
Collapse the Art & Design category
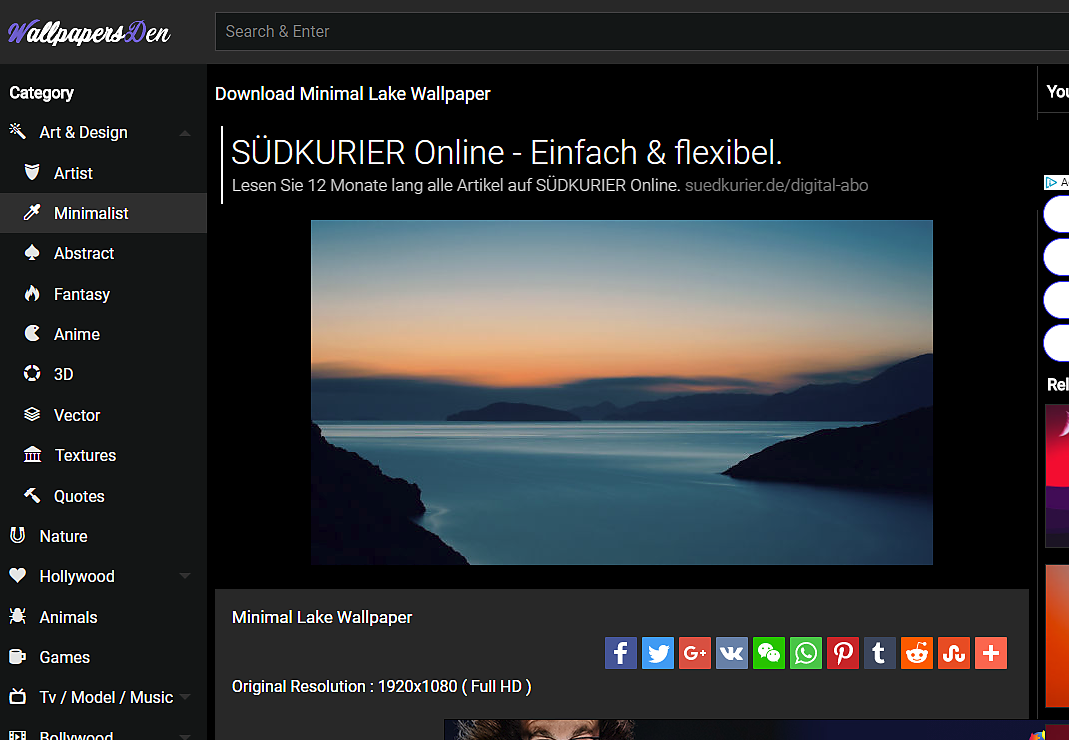[185, 133]
